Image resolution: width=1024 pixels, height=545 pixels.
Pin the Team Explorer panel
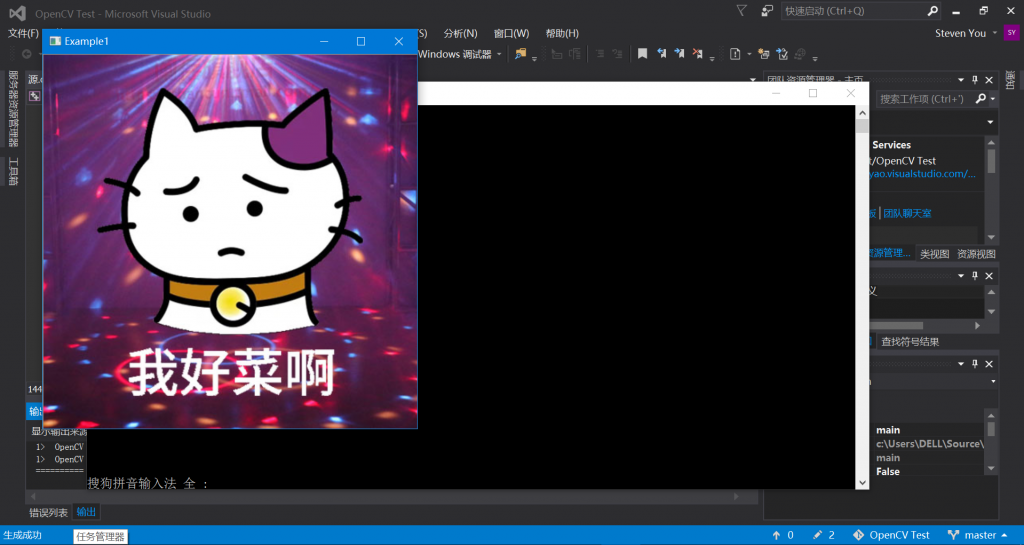974,80
